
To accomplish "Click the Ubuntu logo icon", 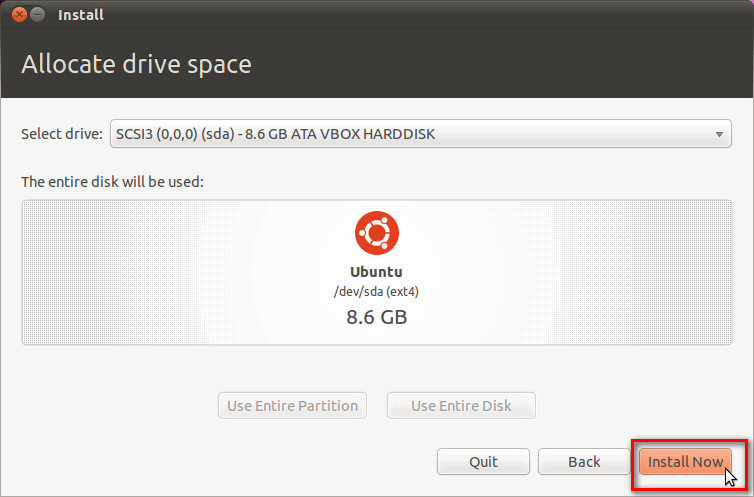I will click(x=377, y=233).
